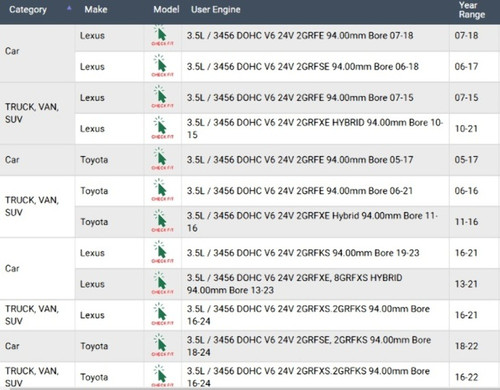
Task: Click Toyota make in the 18-22 row
Action: click(94, 346)
